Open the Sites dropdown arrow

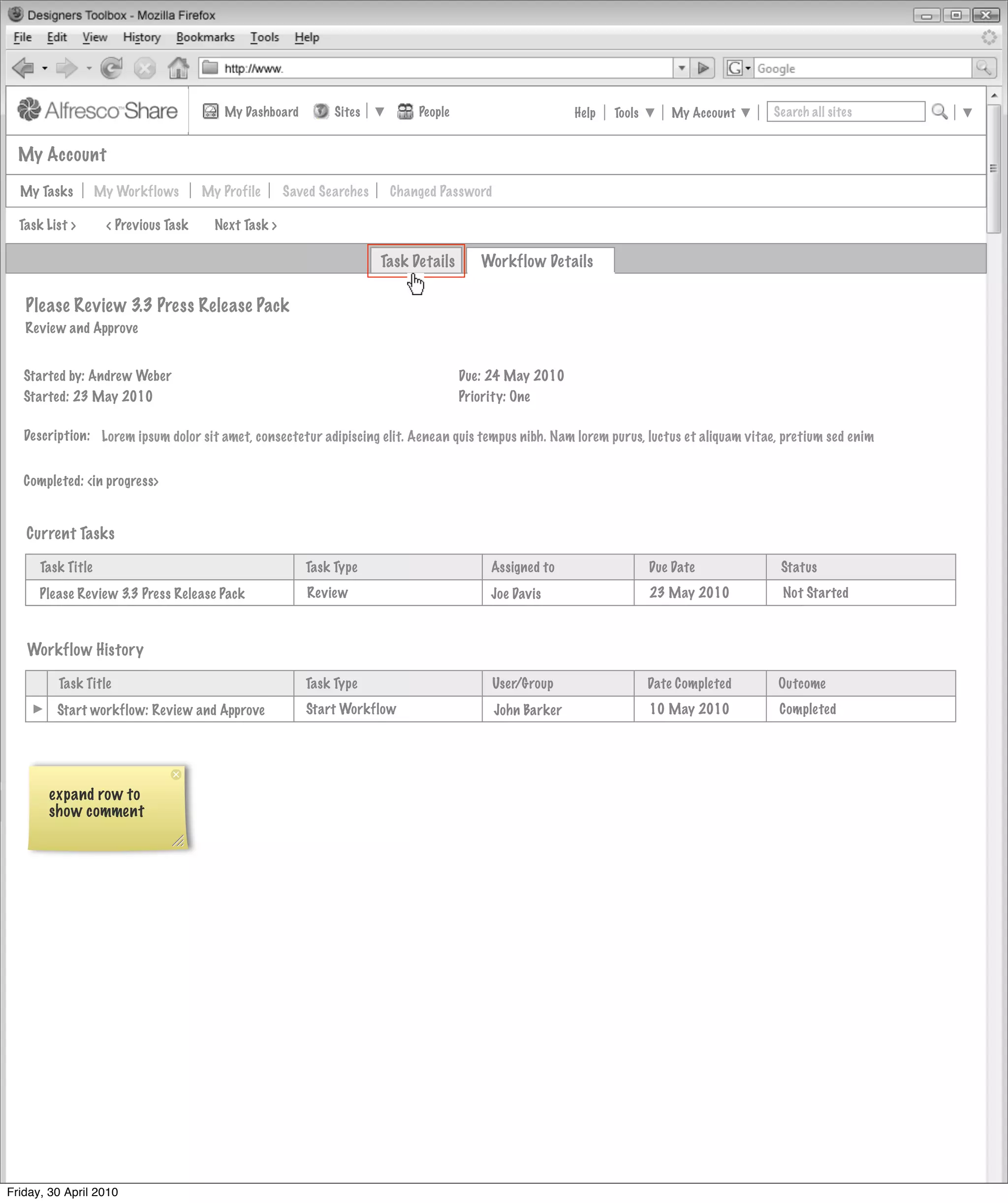tap(379, 112)
